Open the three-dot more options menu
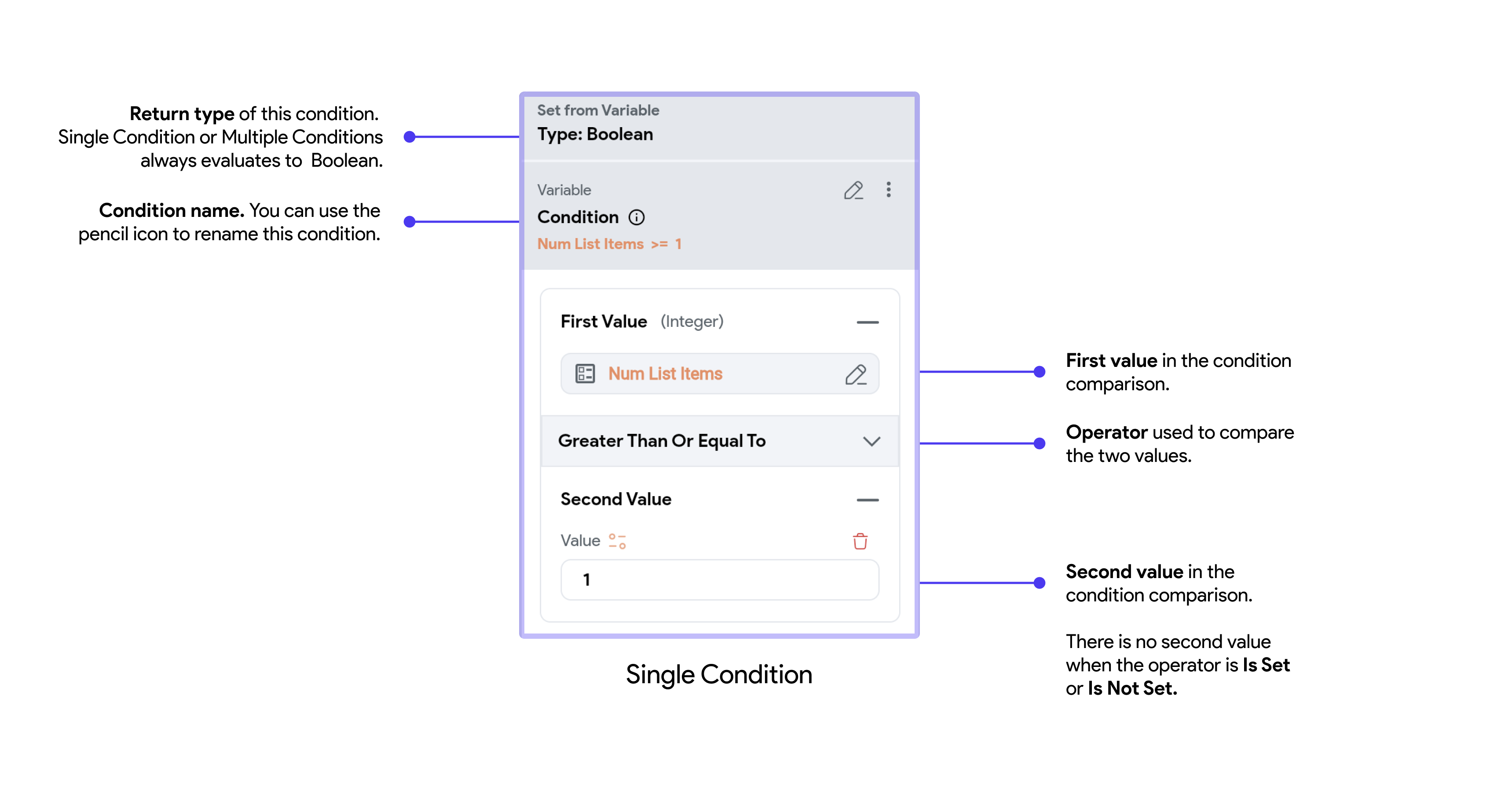Screen dimensions: 1512x791 click(889, 190)
